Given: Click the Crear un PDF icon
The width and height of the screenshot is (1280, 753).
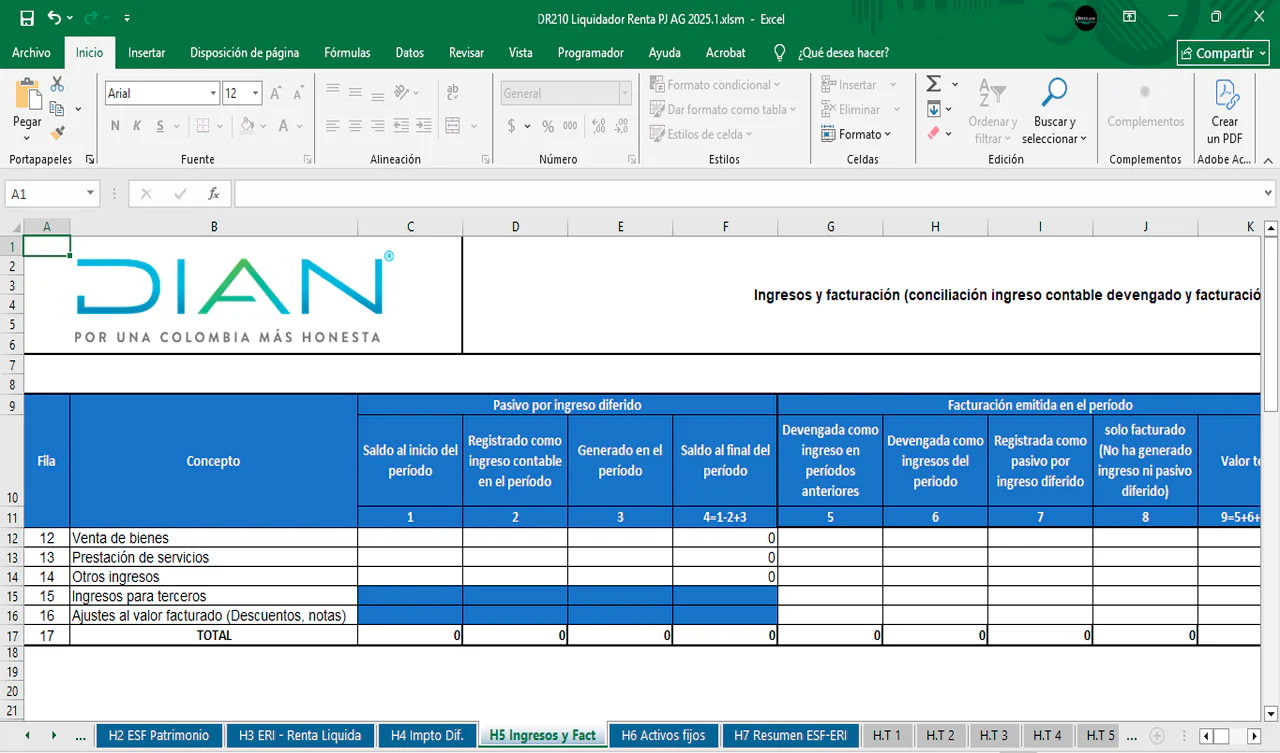Looking at the screenshot, I should [x=1225, y=95].
